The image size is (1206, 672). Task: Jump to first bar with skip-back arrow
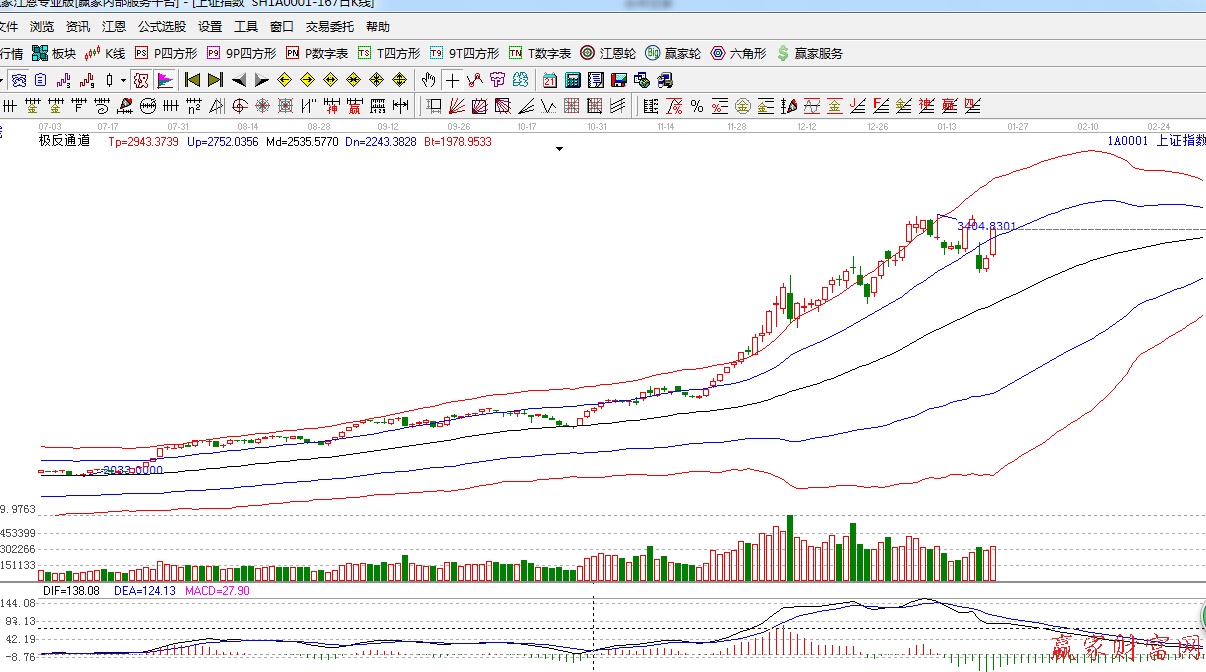192,80
